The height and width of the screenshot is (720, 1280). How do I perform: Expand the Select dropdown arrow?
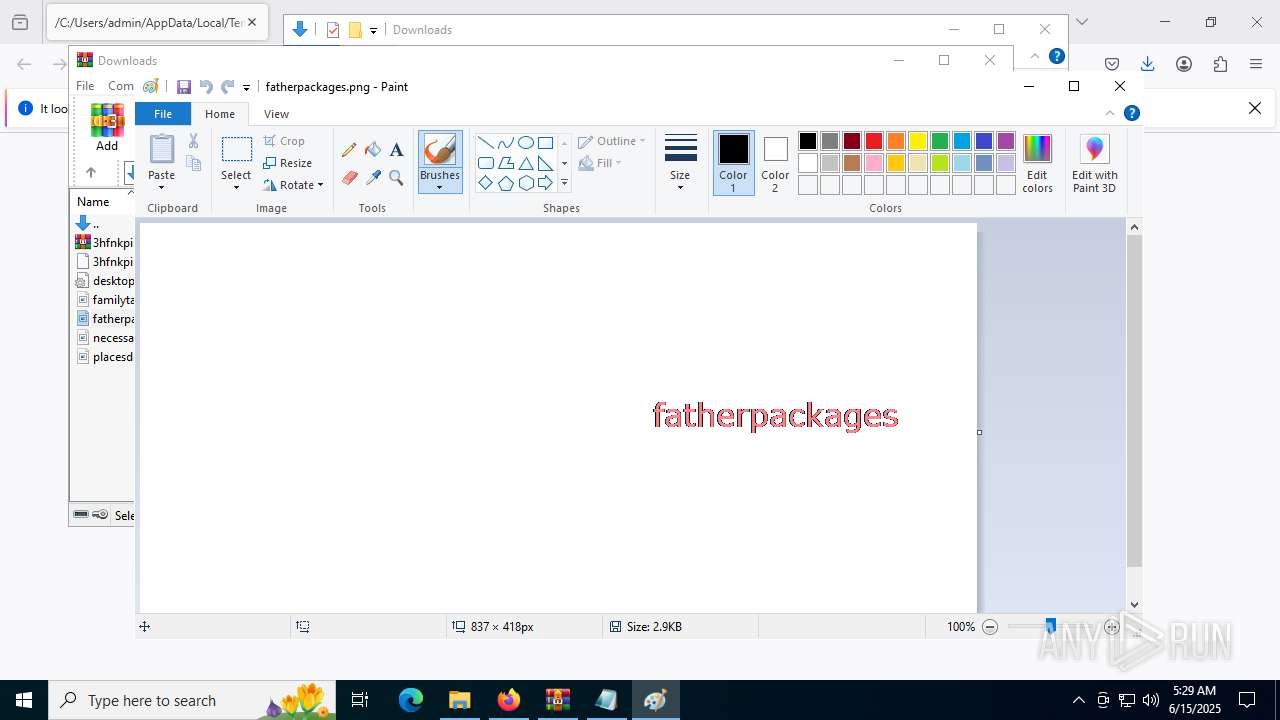click(x=236, y=187)
